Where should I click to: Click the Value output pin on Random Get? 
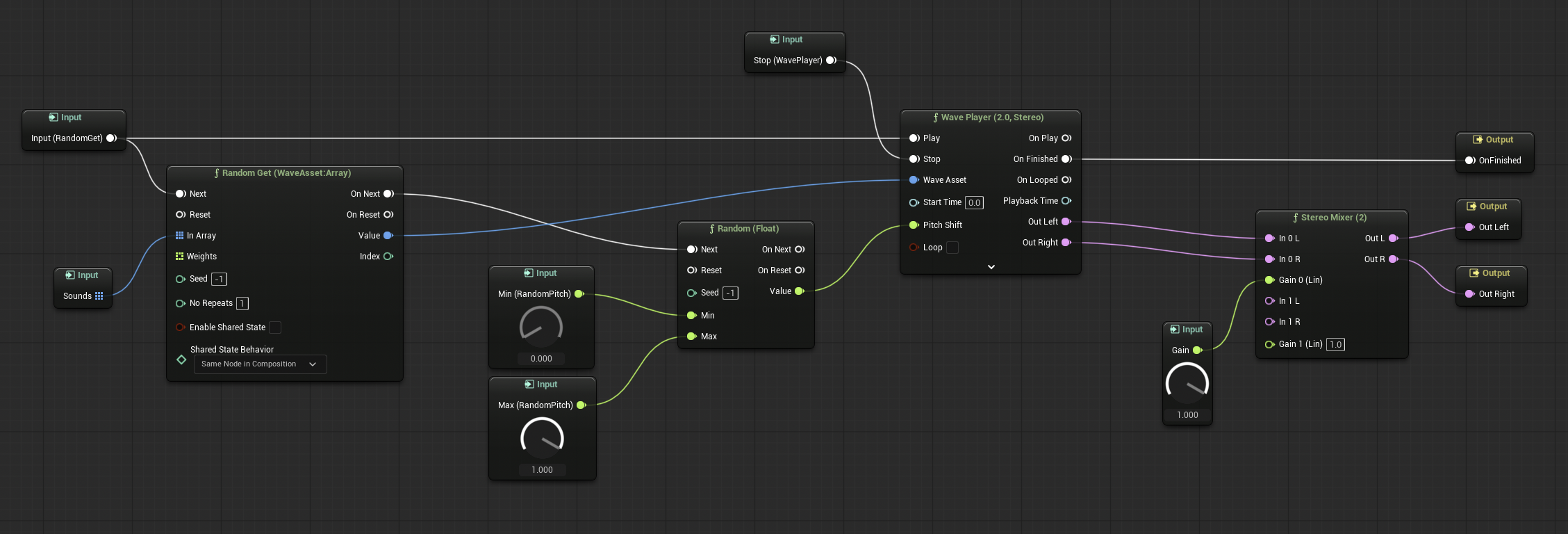[x=388, y=236]
